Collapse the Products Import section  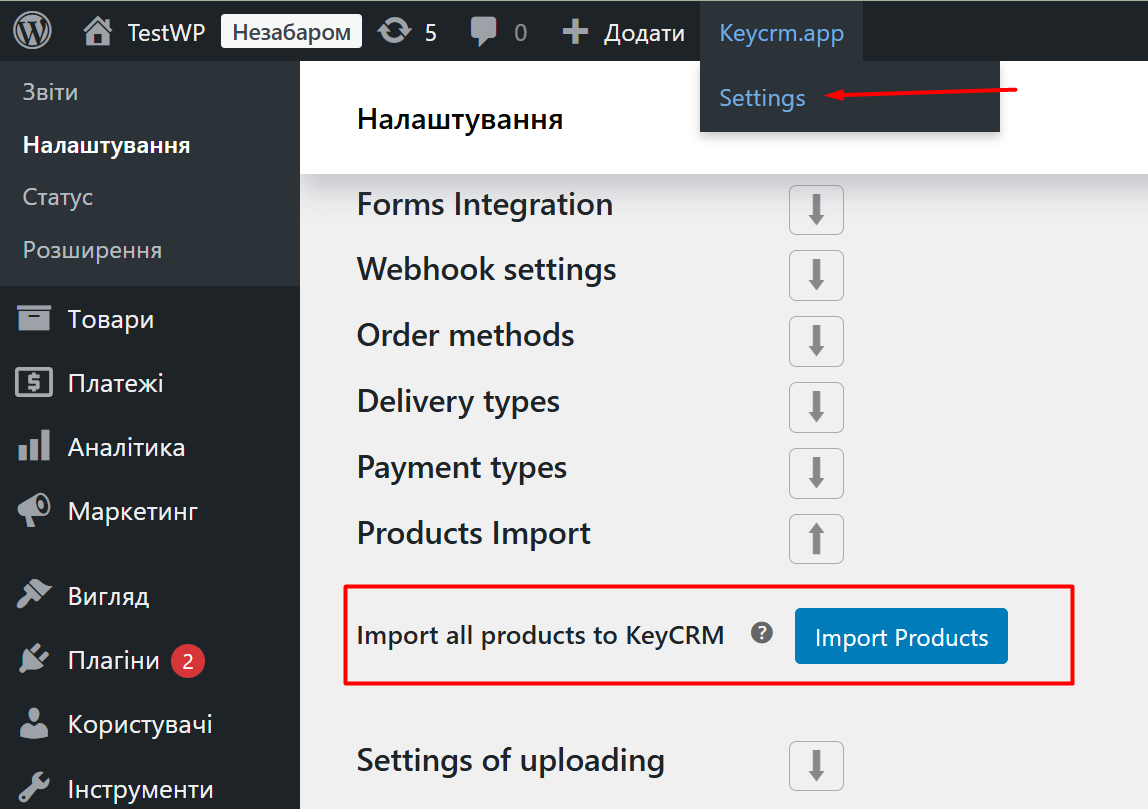[816, 539]
